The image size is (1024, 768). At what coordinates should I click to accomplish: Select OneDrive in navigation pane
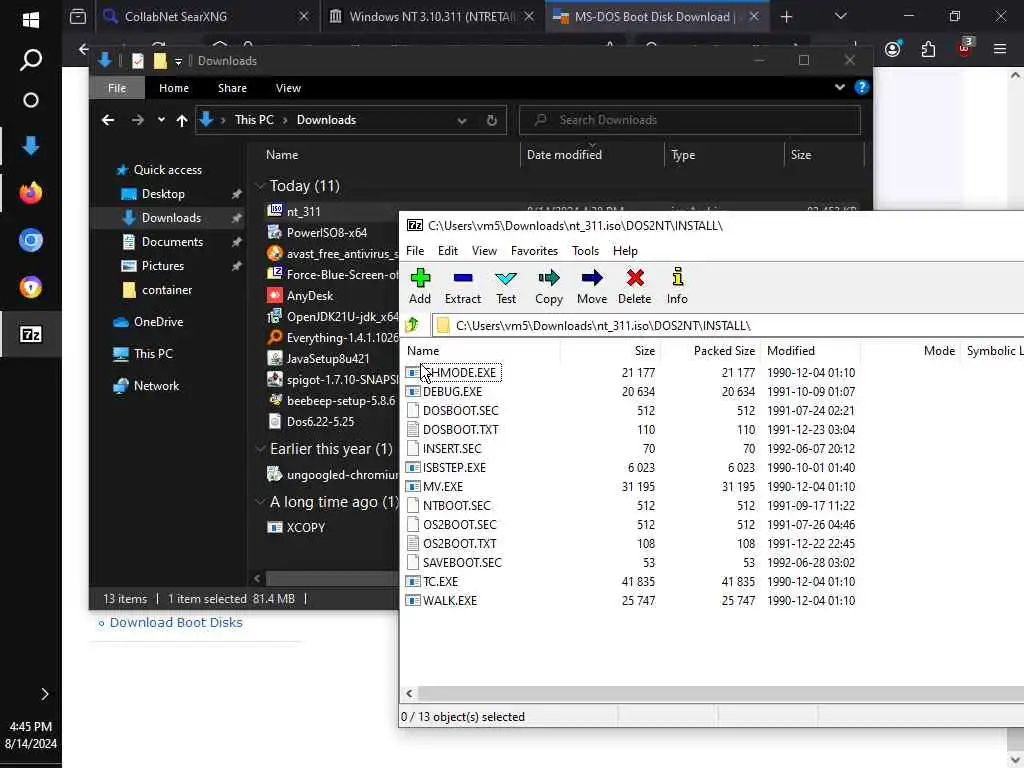click(158, 322)
